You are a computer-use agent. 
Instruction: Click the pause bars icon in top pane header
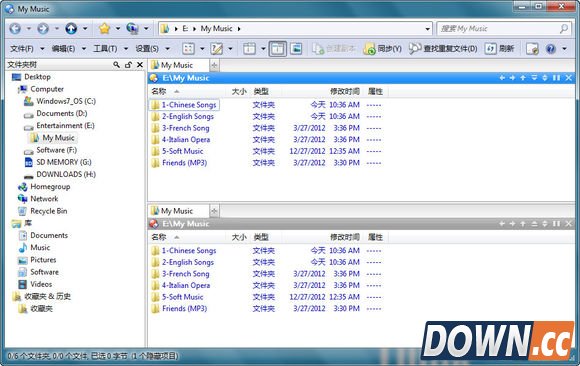click(556, 78)
